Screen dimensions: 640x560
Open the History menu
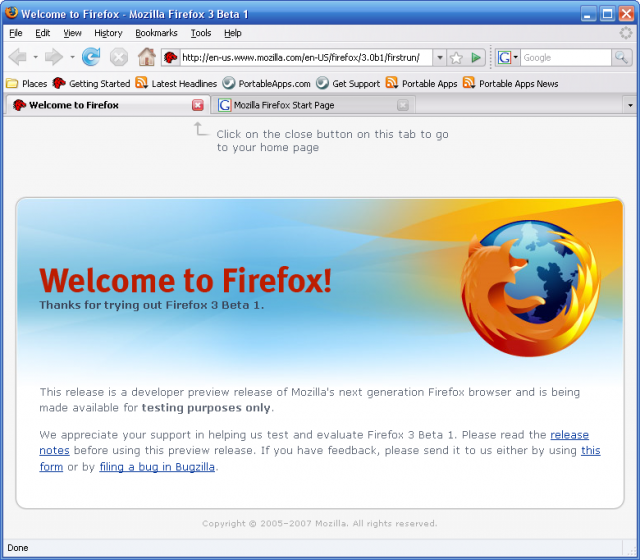108,33
